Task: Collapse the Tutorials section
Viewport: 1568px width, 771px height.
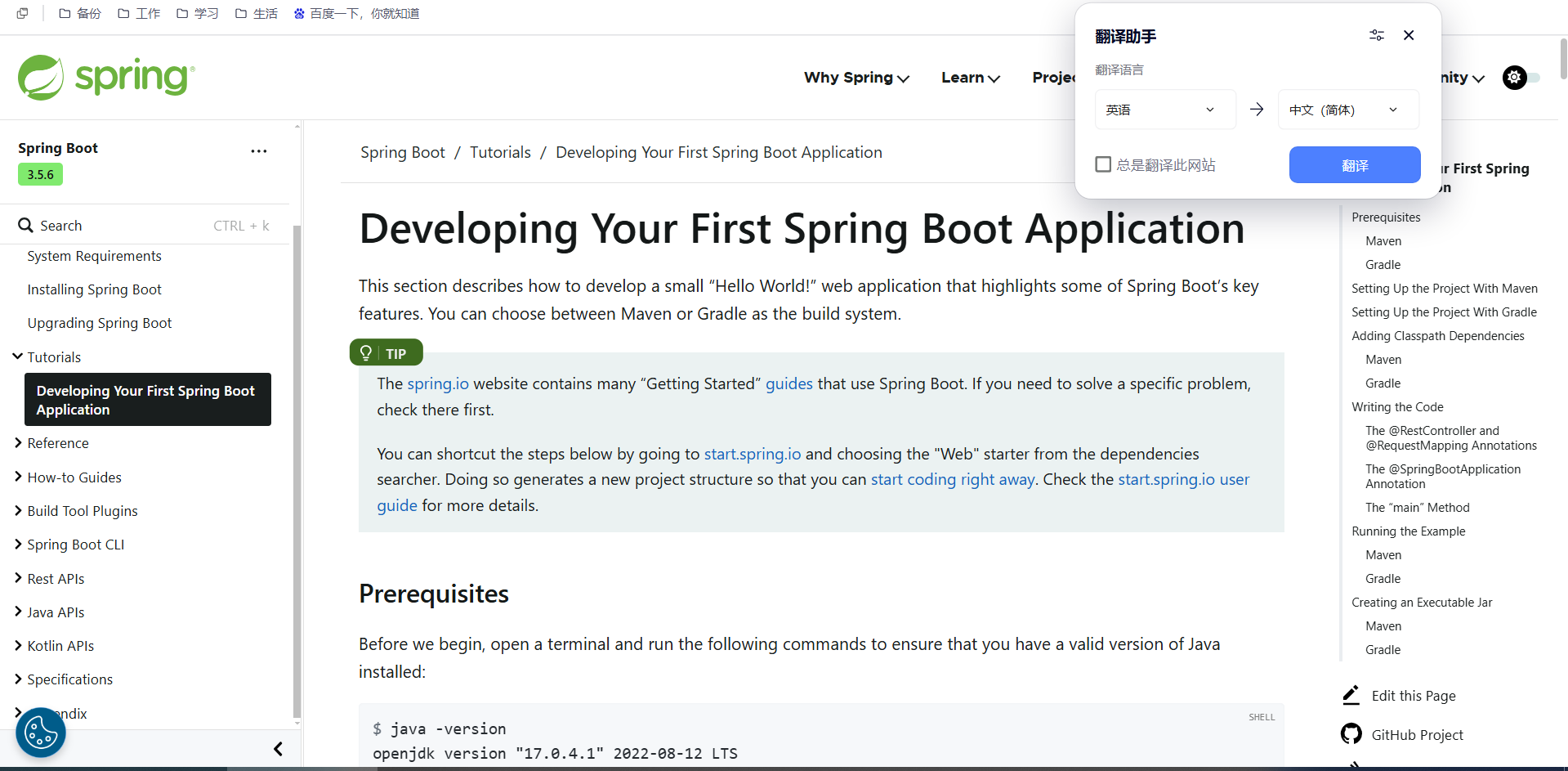Action: click(18, 356)
